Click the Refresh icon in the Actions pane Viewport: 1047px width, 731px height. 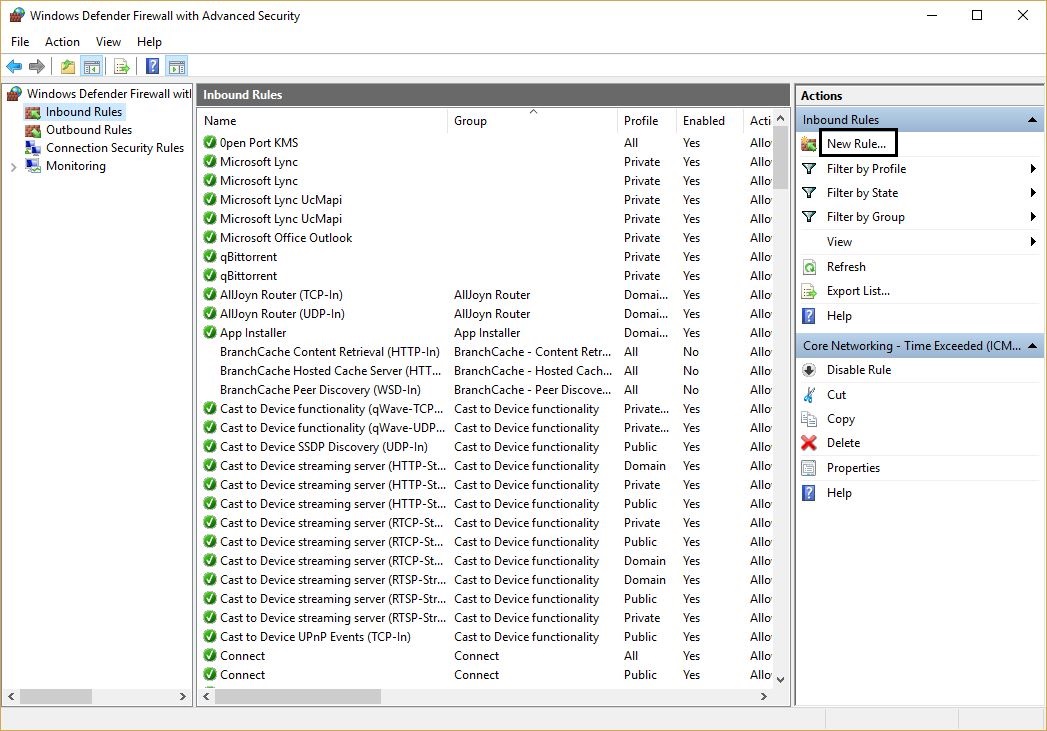(x=807, y=267)
